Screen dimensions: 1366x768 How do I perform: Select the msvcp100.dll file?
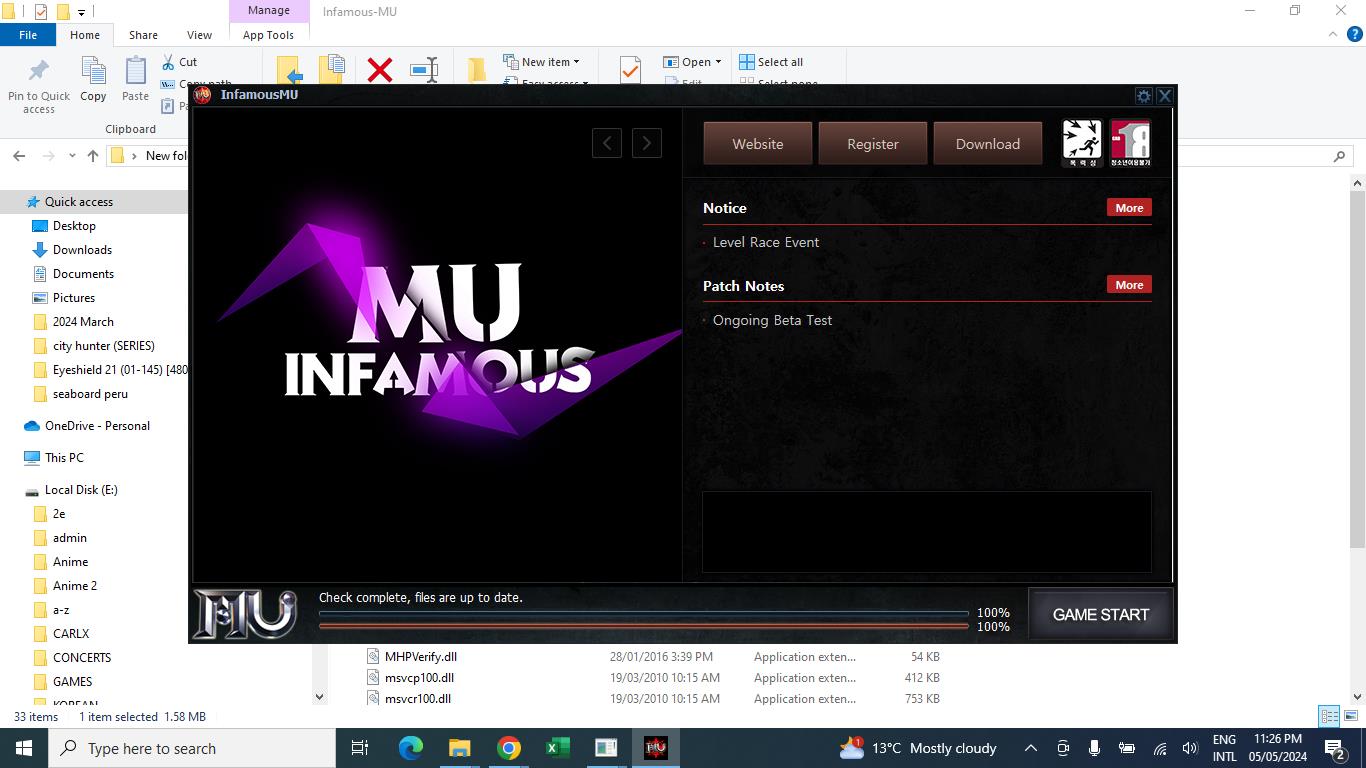click(419, 678)
